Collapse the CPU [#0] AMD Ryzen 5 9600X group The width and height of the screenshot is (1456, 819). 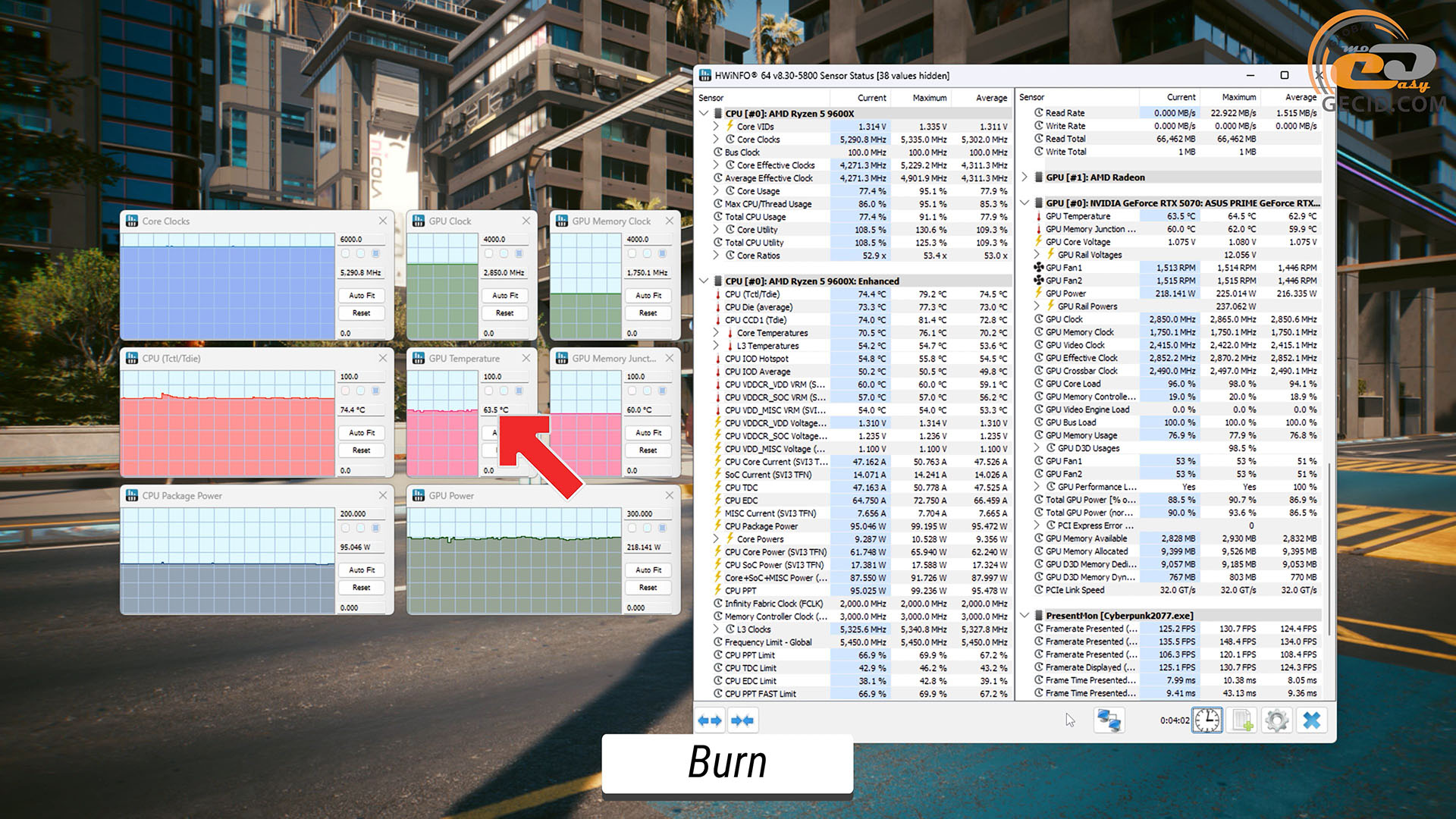[704, 114]
